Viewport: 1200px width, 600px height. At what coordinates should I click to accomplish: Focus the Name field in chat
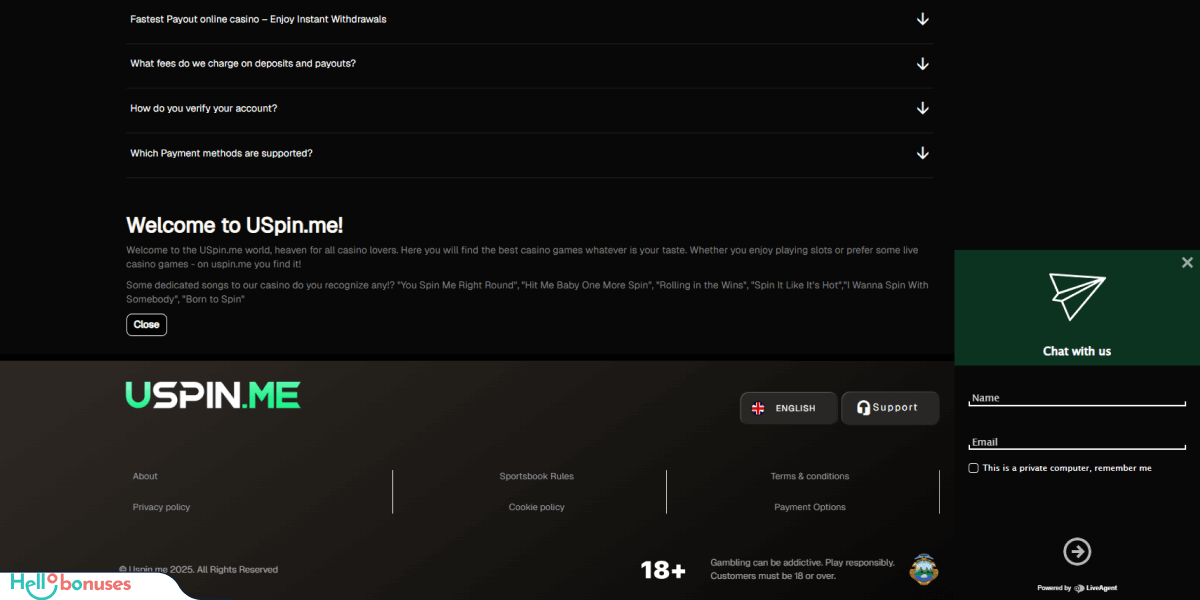pos(1077,398)
